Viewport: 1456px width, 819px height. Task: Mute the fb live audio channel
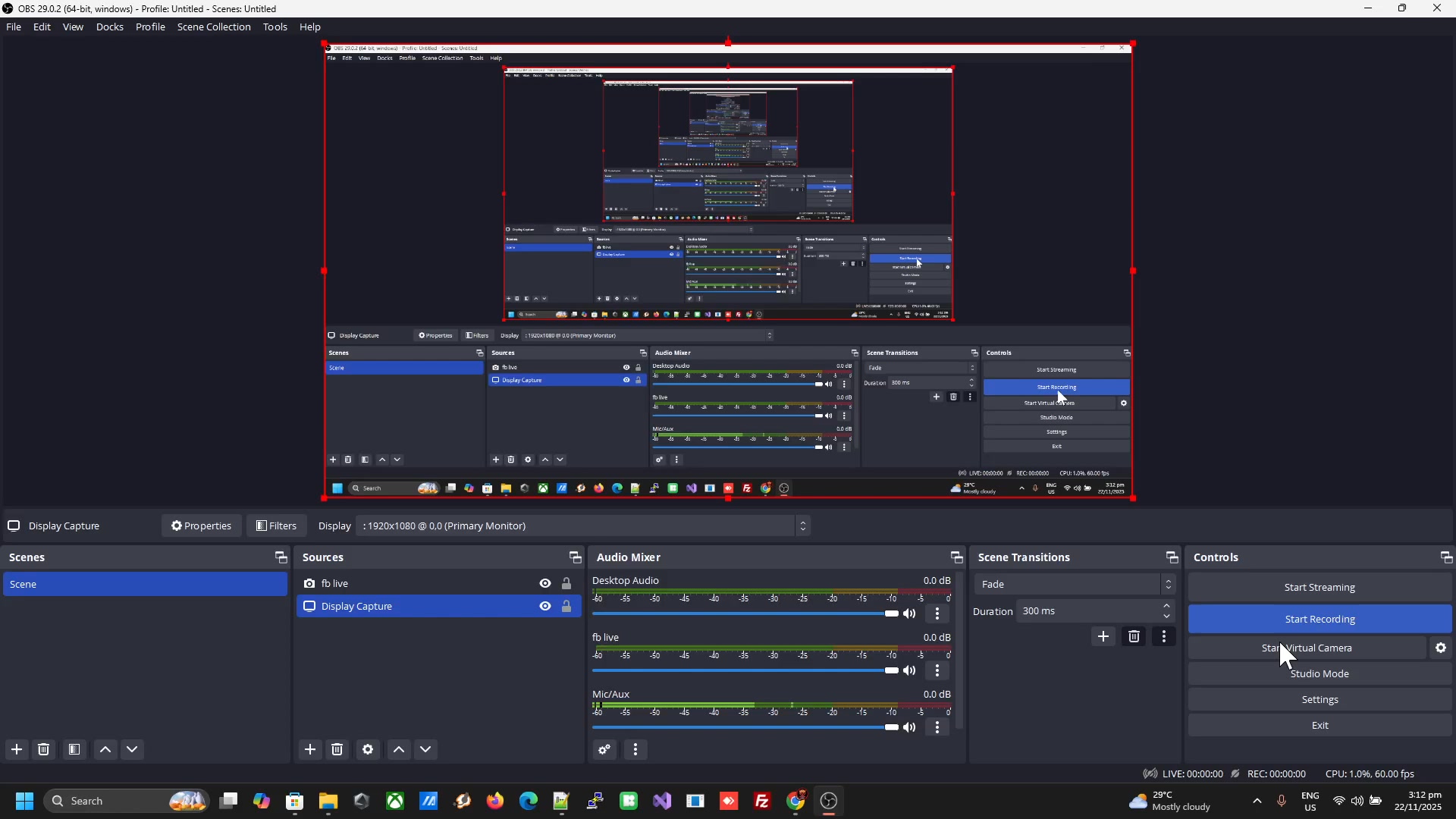pos(909,670)
